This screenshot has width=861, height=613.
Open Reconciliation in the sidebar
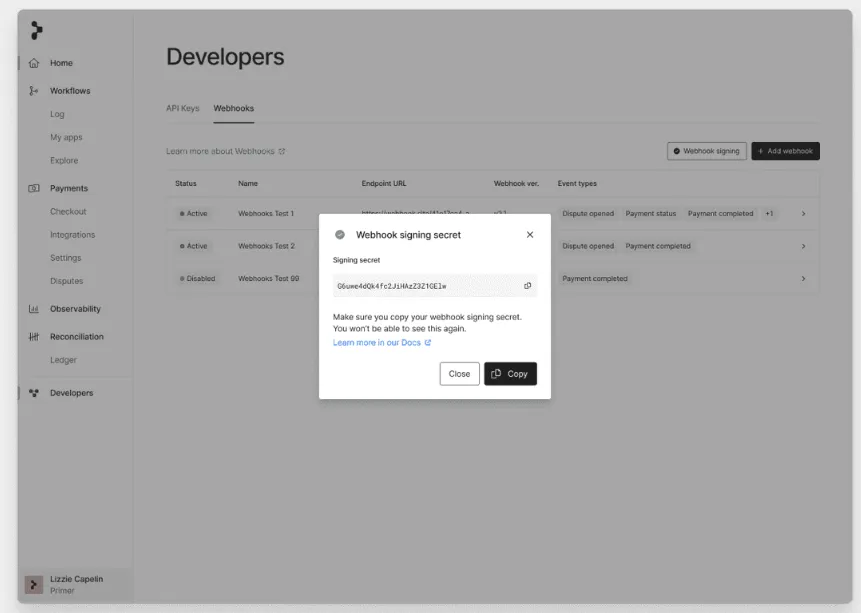(x=77, y=337)
